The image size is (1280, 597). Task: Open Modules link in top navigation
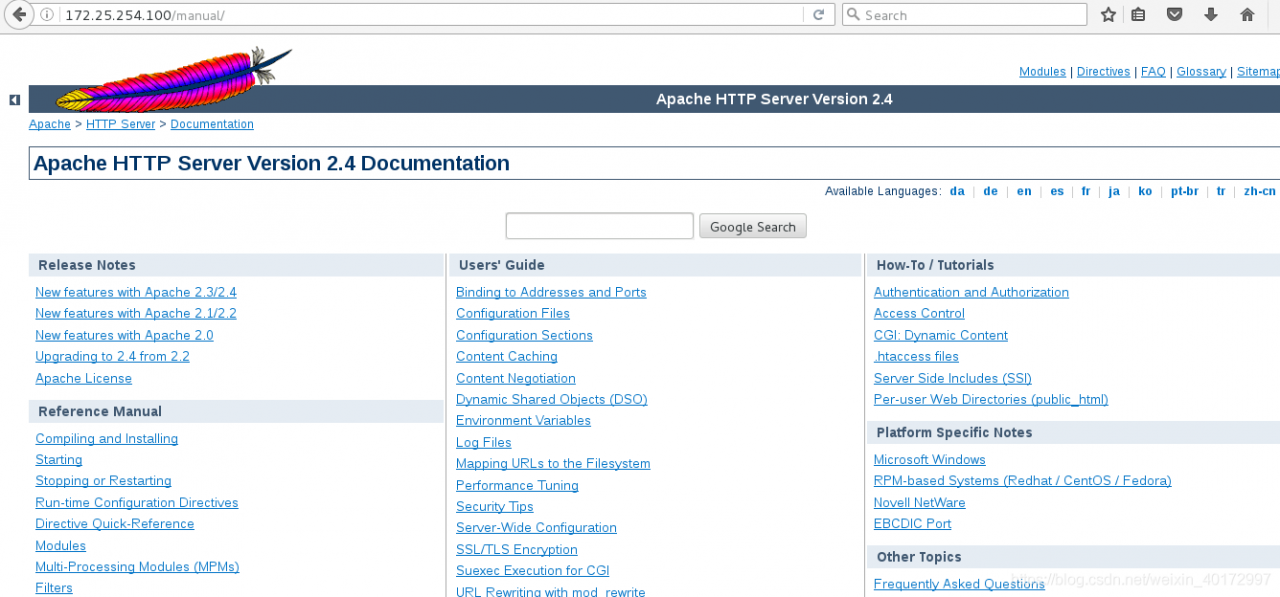(x=1042, y=72)
